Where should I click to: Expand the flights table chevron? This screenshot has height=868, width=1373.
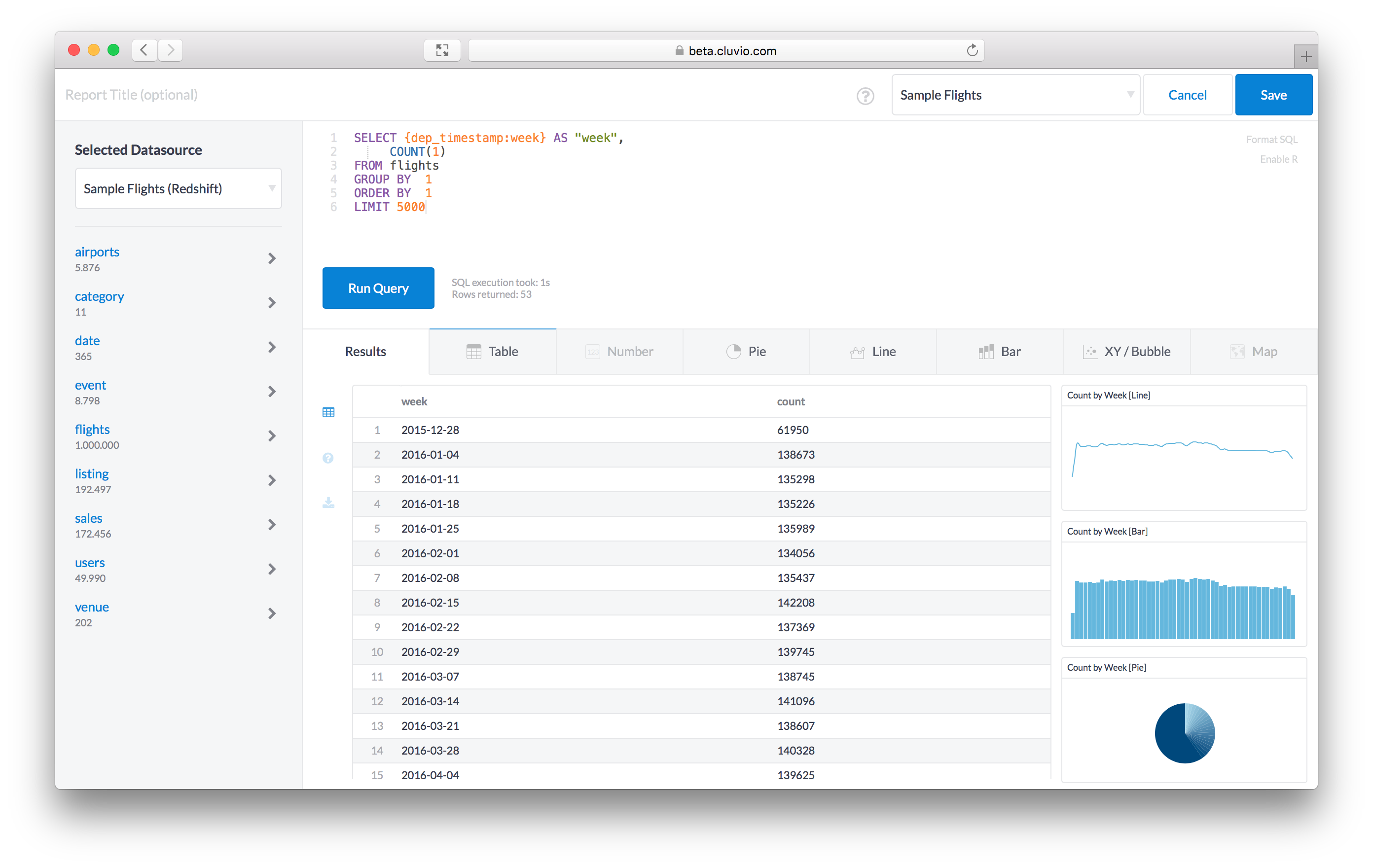click(272, 436)
